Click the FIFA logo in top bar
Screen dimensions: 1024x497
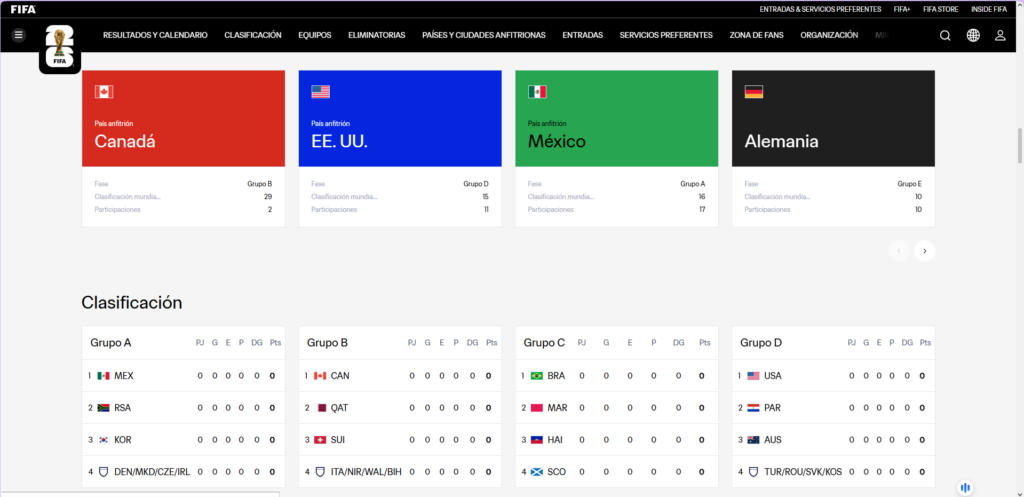[23, 9]
